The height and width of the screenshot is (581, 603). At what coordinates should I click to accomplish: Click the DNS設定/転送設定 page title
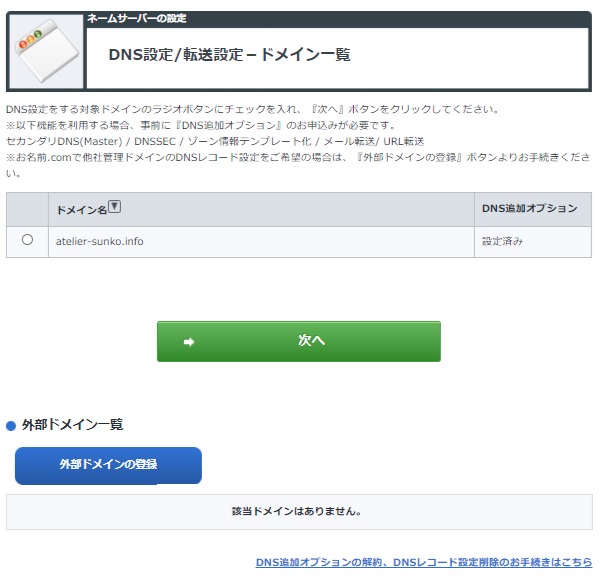tap(230, 55)
